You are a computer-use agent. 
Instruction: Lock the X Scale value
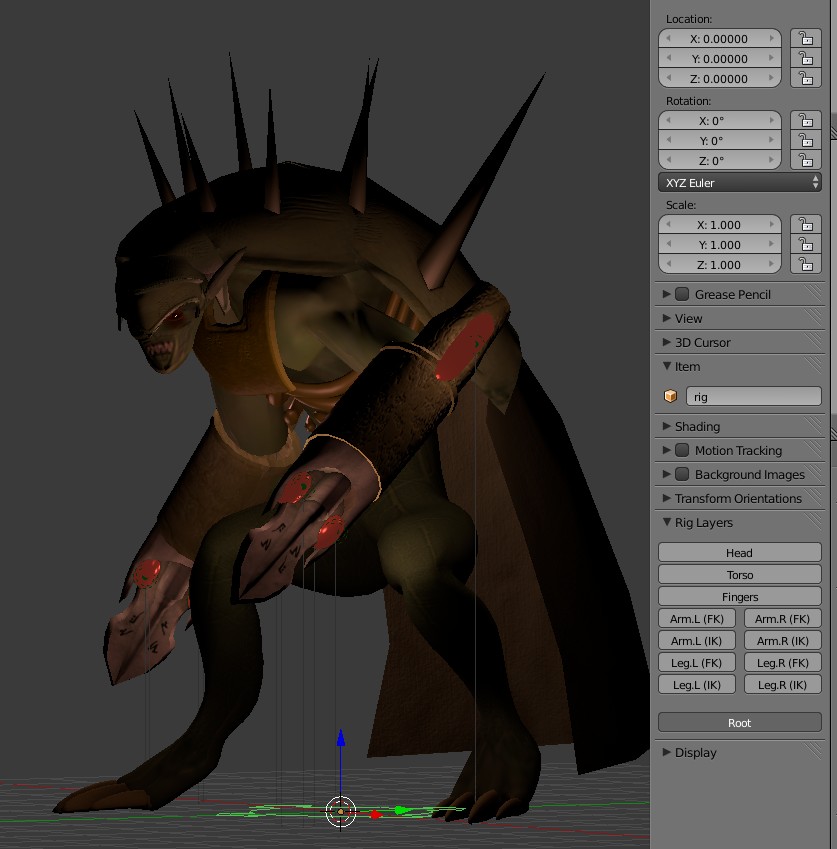(x=806, y=224)
